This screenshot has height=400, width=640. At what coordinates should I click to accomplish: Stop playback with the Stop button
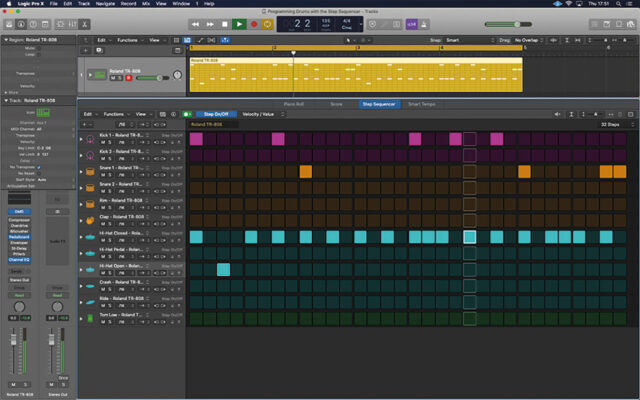click(224, 24)
